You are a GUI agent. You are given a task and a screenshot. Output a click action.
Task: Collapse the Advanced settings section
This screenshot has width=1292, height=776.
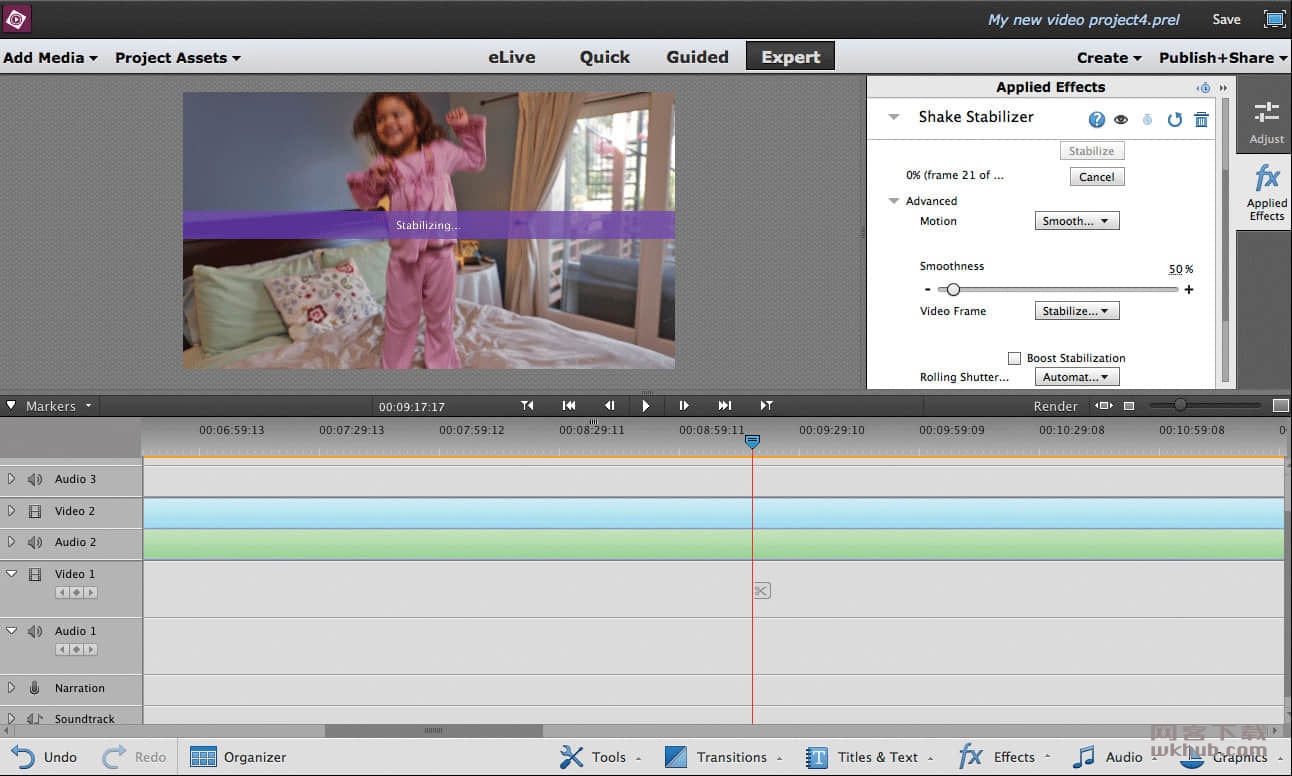pyautogui.click(x=894, y=201)
